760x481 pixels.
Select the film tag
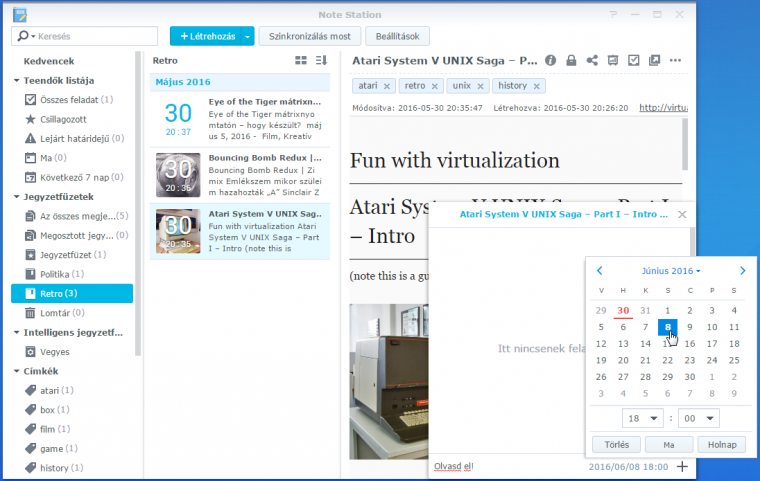click(48, 429)
